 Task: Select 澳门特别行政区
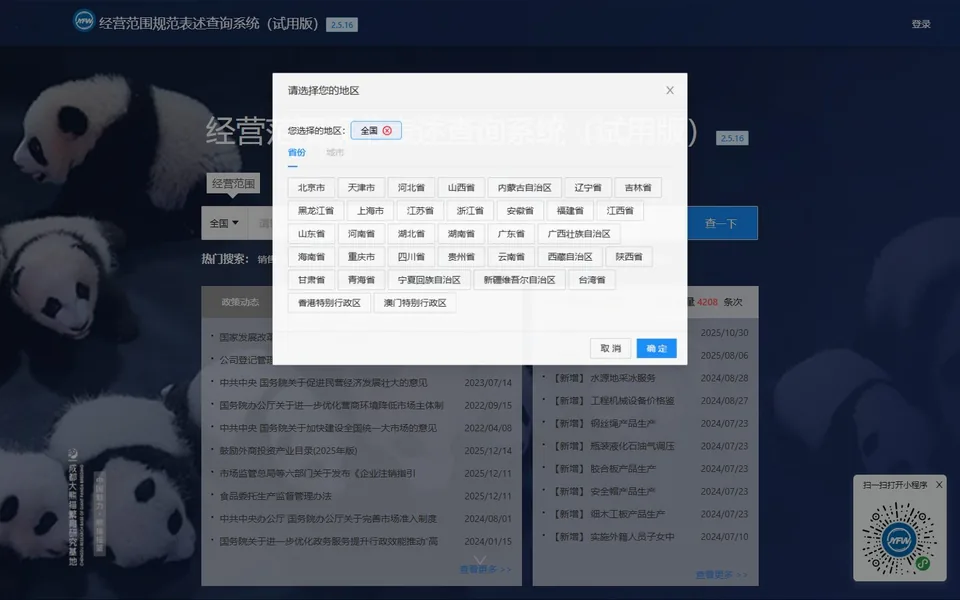(415, 303)
